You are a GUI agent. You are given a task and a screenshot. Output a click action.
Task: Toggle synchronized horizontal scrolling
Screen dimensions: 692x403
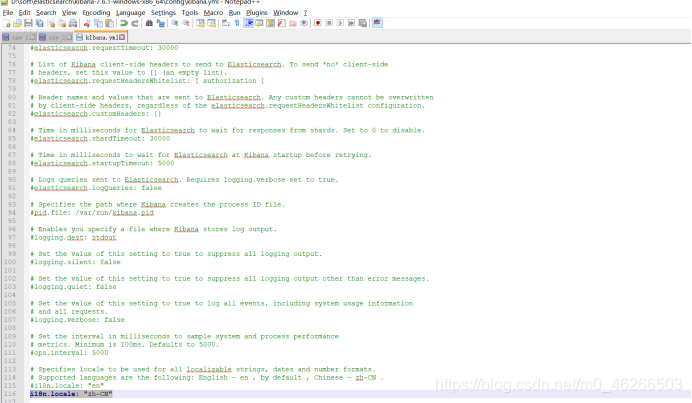(x=211, y=23)
